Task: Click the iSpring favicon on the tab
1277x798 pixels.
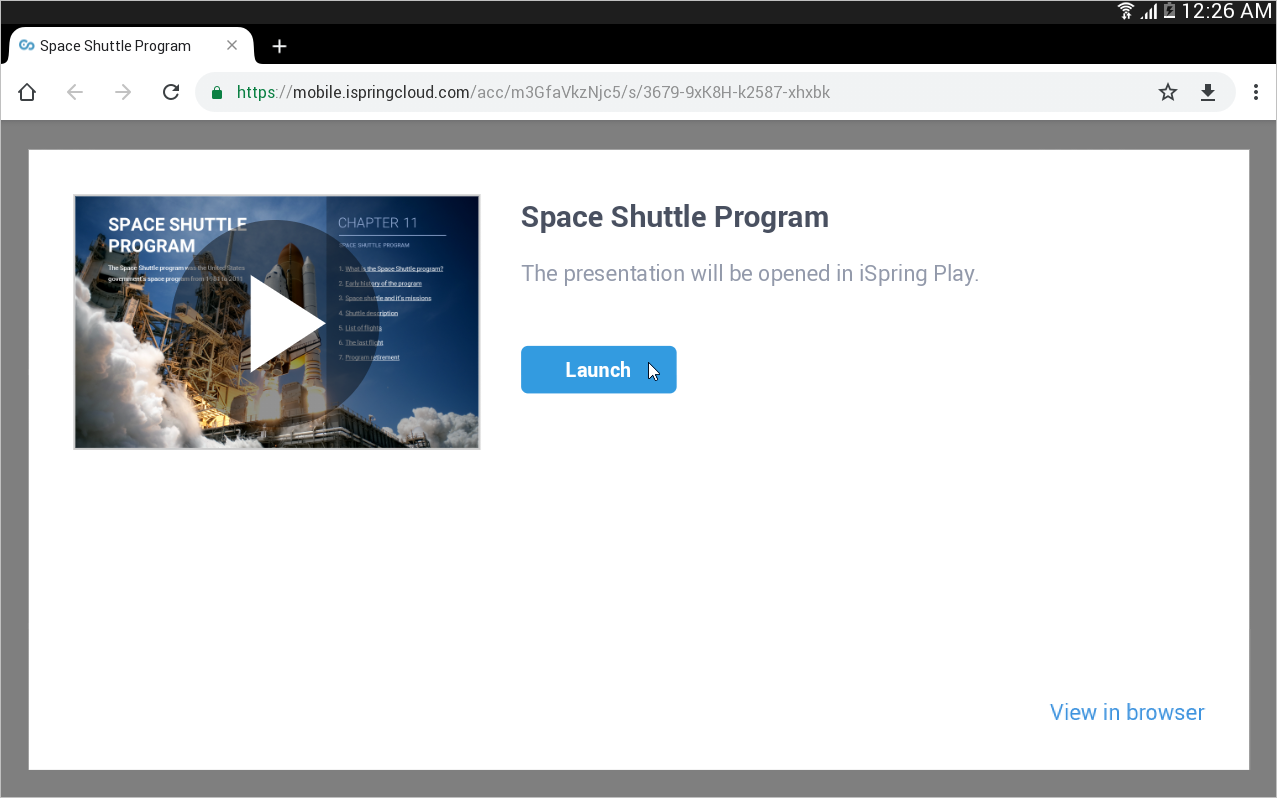Action: click(27, 46)
